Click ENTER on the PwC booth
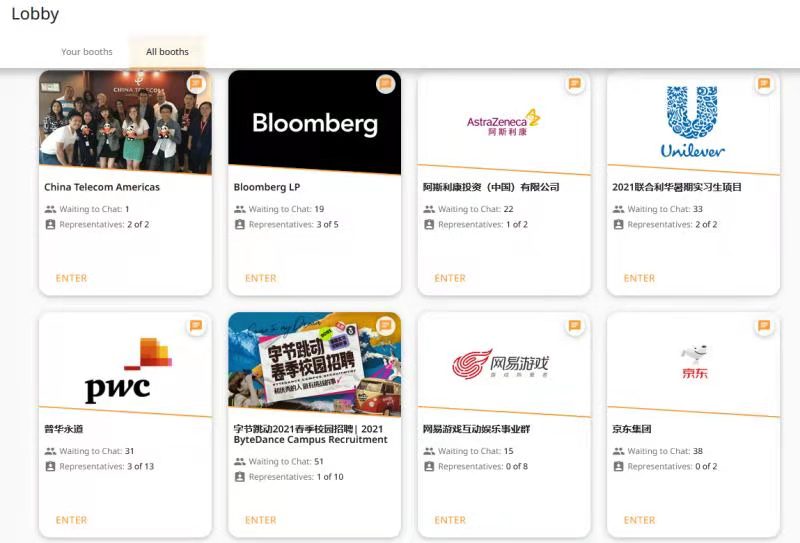The width and height of the screenshot is (800, 543). point(71,520)
